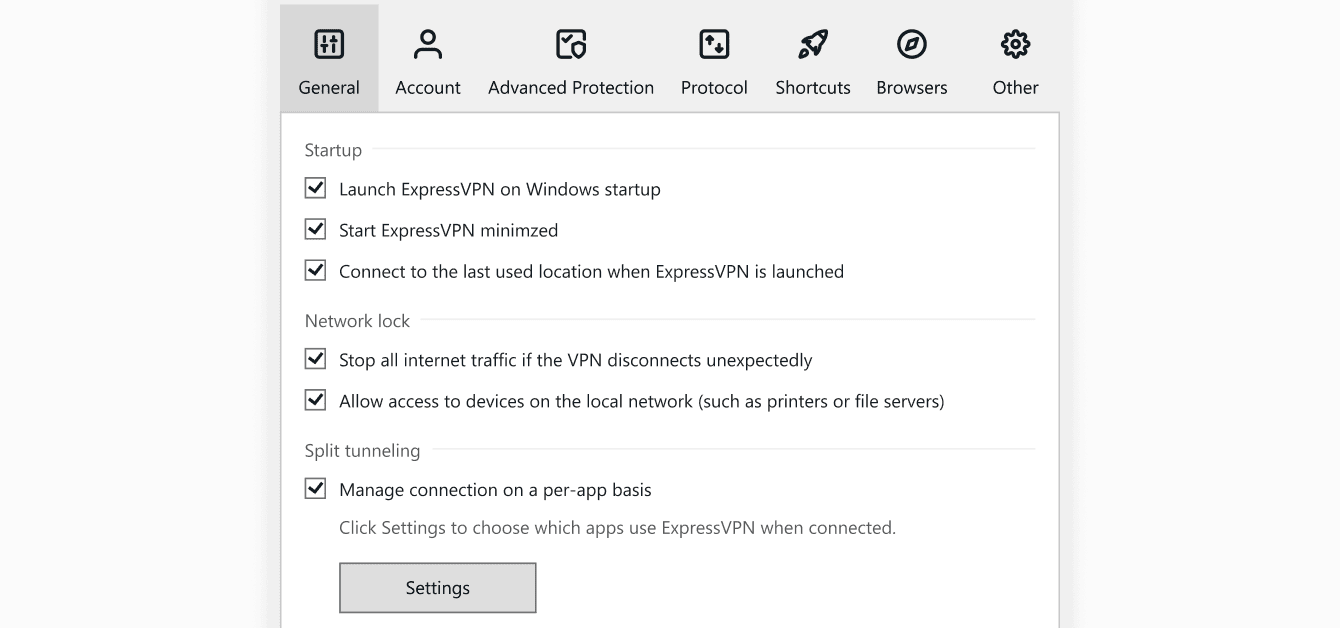The height and width of the screenshot is (628, 1340).
Task: Click the Browsers compass icon
Action: [911, 44]
